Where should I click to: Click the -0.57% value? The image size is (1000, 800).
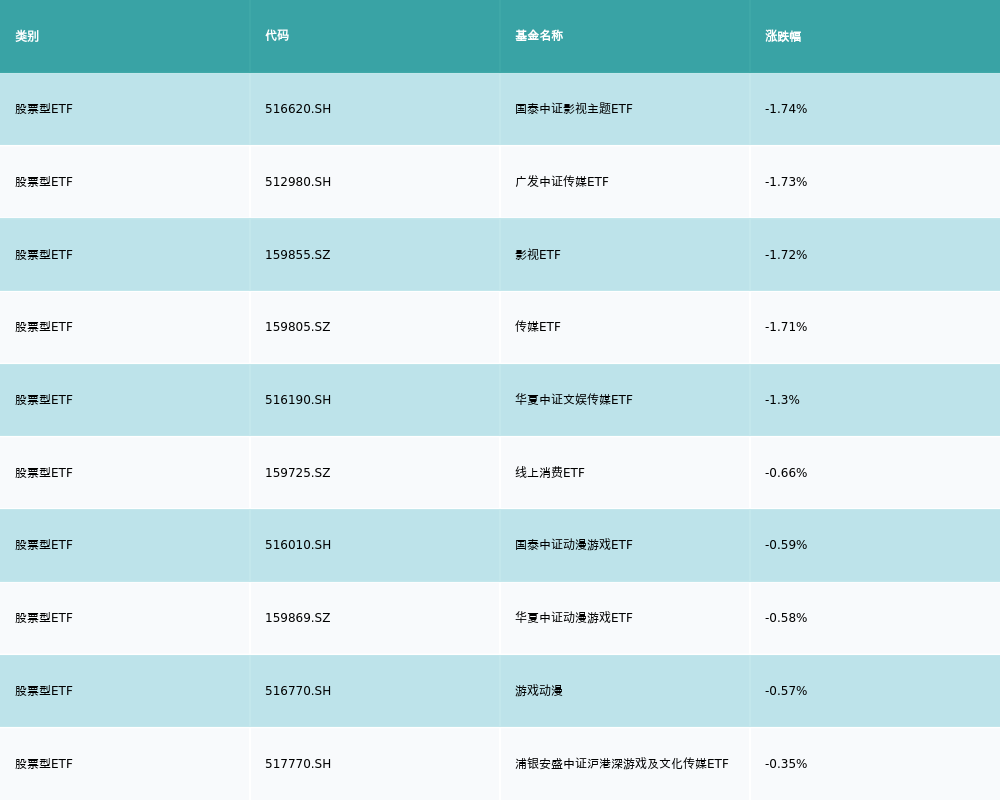(x=786, y=691)
